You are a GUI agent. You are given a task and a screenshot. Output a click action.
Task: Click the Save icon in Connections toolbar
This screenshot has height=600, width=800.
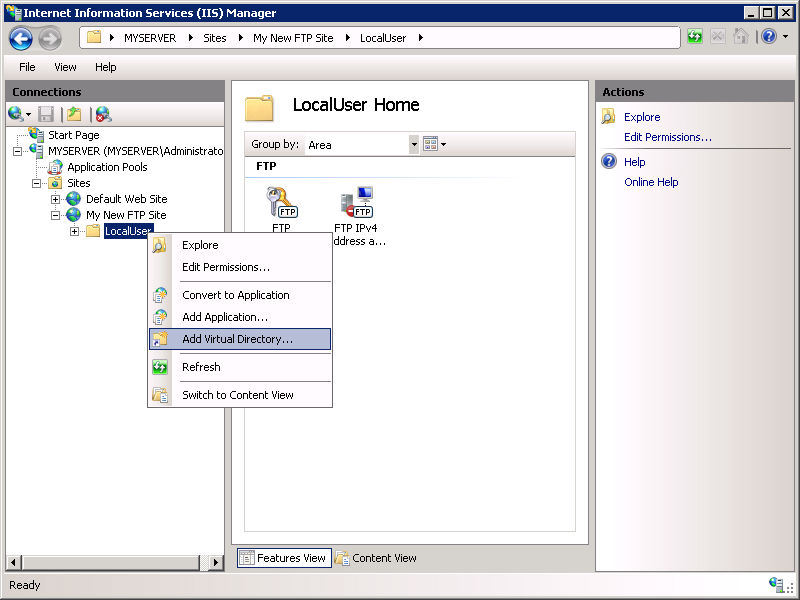tap(46, 114)
